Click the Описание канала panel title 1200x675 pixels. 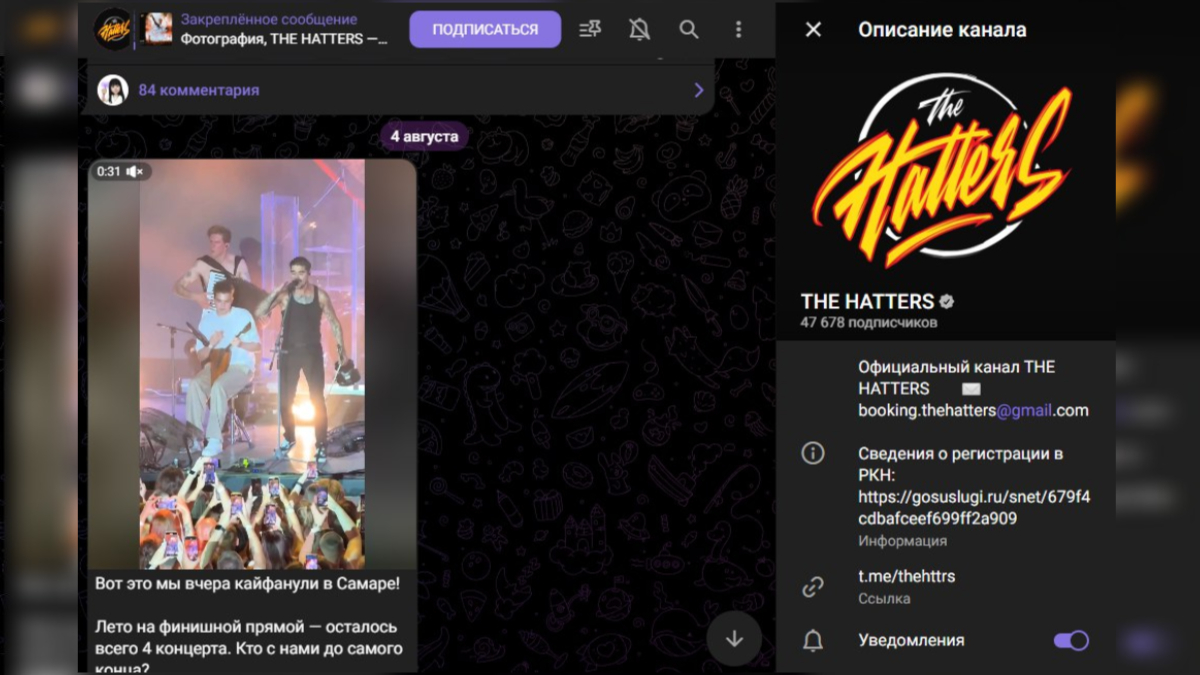(x=942, y=30)
